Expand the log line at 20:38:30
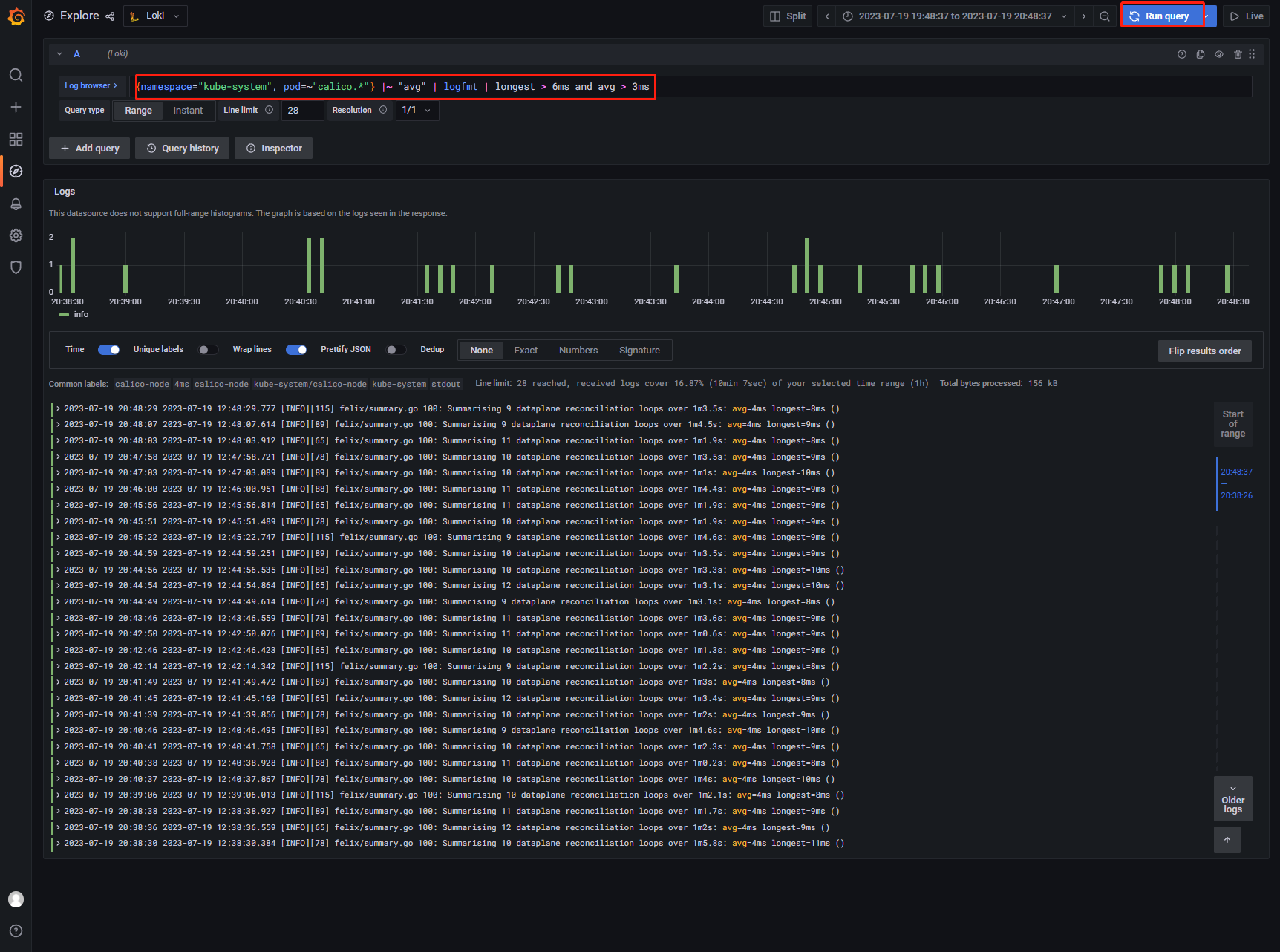The image size is (1280, 952). point(58,844)
